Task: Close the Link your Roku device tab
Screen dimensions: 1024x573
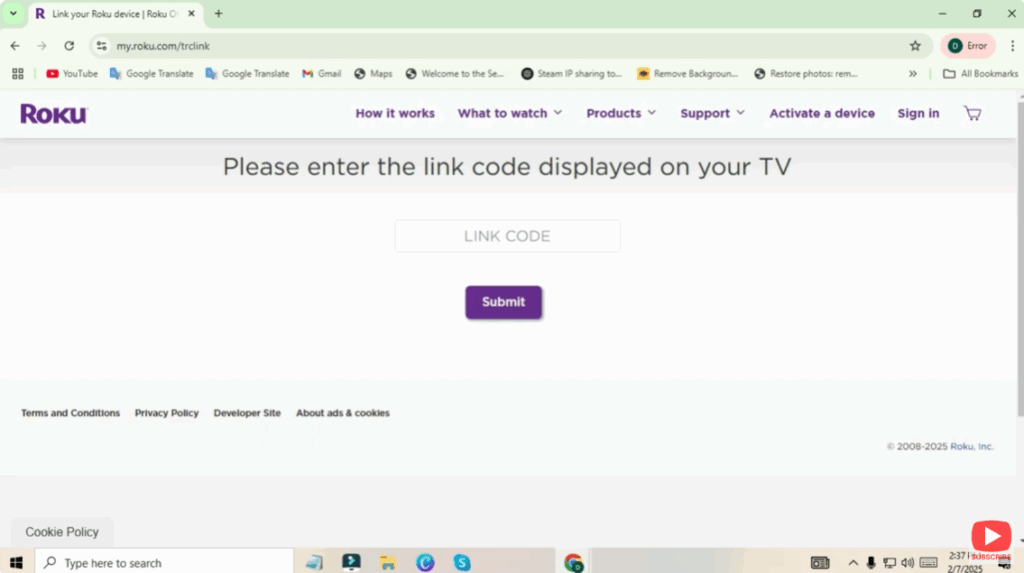Action: 191,14
